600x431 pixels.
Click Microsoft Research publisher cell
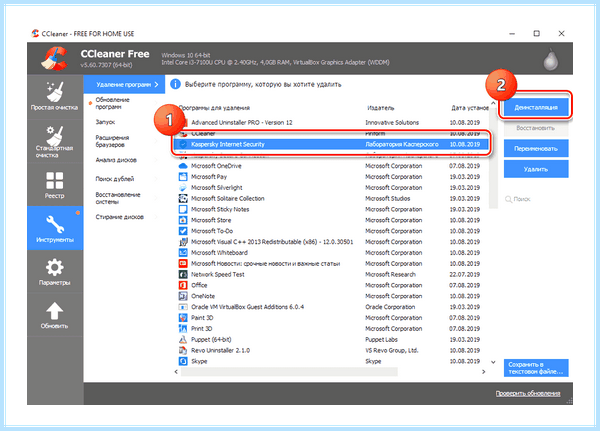(390, 274)
